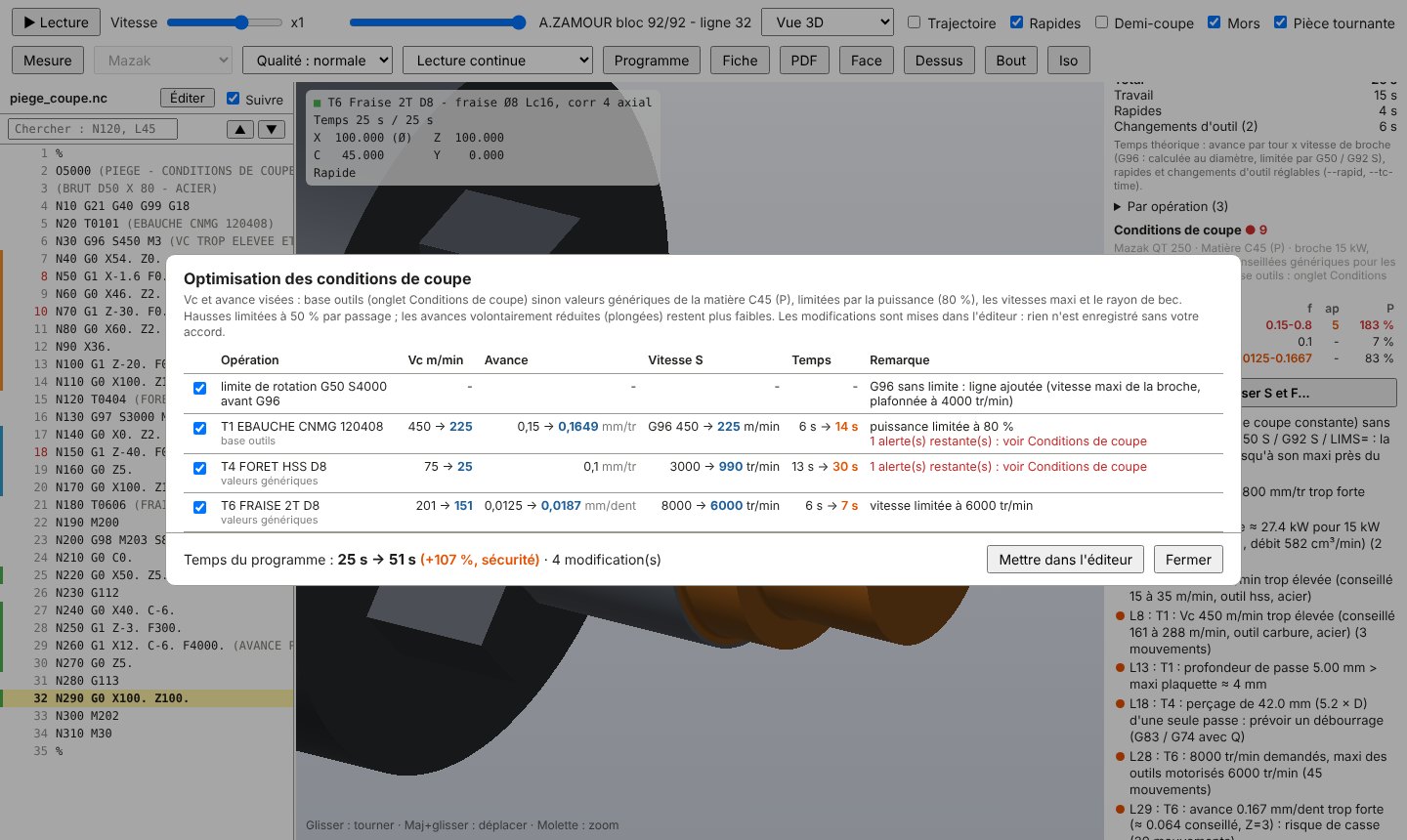The height and width of the screenshot is (840, 1407).
Task: Click the Programme button
Action: [652, 60]
